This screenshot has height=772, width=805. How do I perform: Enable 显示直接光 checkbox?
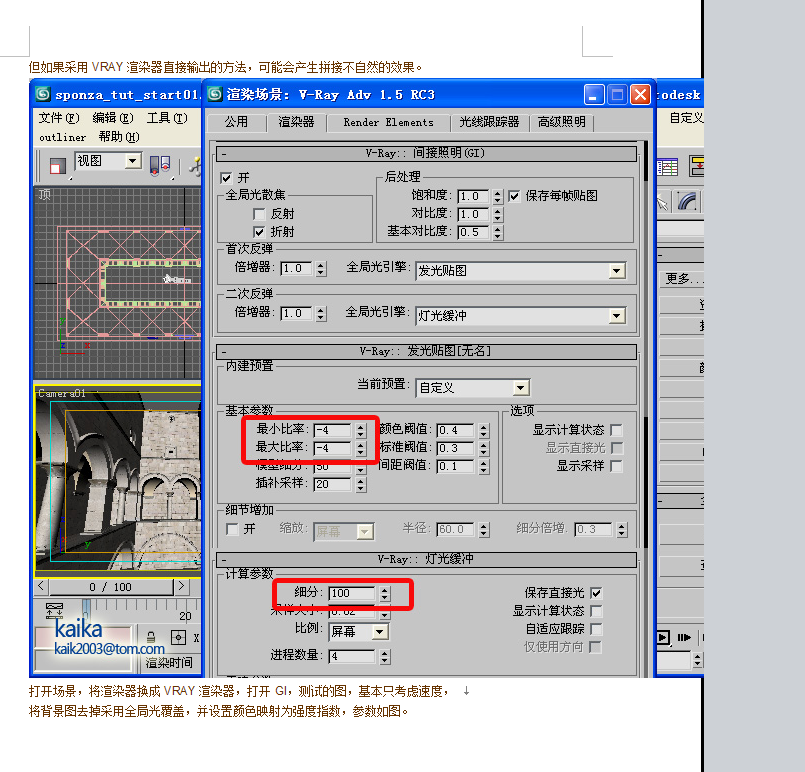tap(617, 448)
